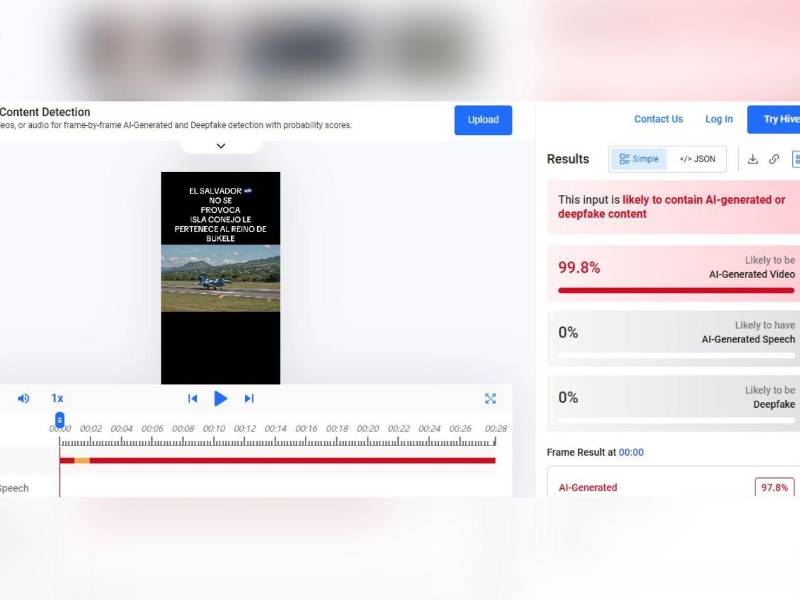Open fullscreen video view
The width and height of the screenshot is (800, 600).
click(490, 398)
